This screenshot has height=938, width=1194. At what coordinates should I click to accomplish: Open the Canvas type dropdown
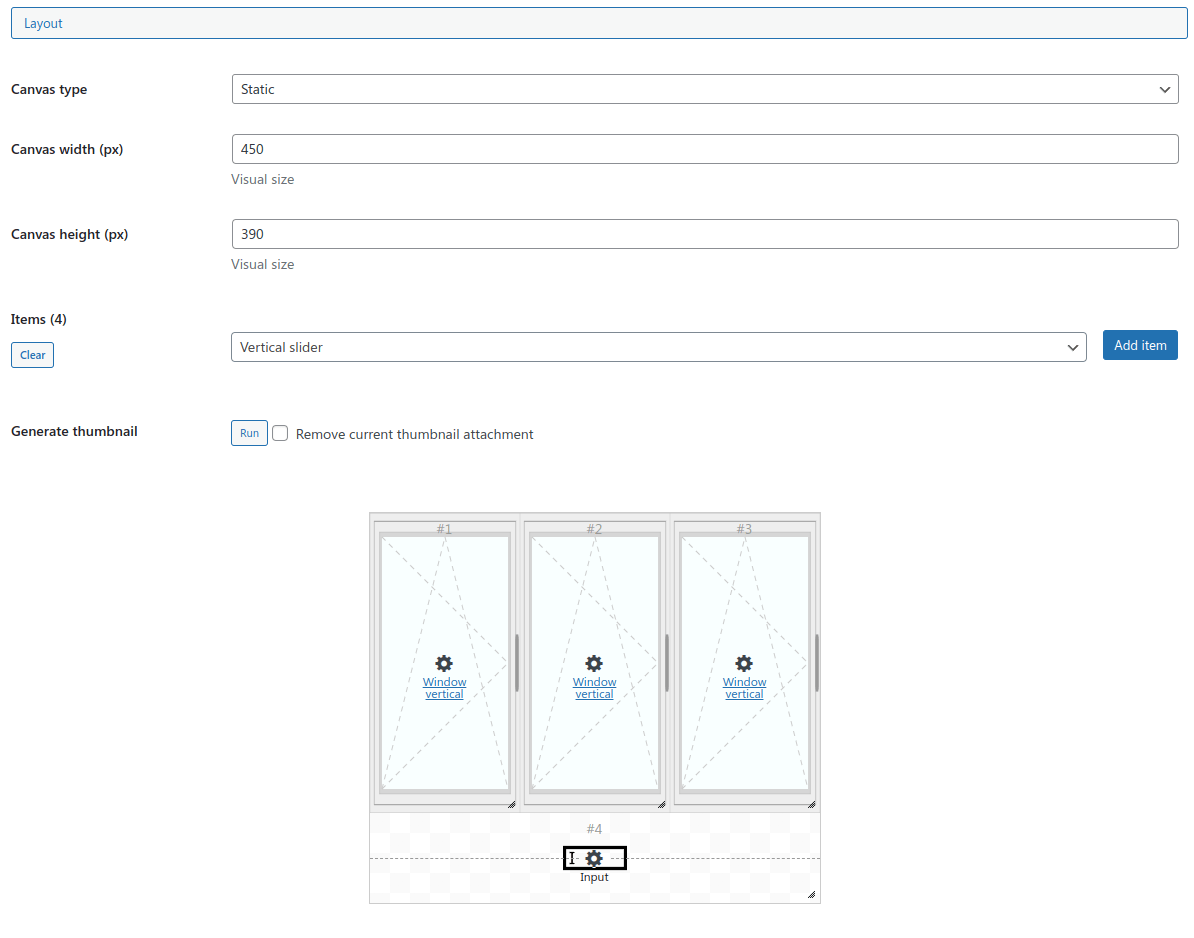pos(705,89)
